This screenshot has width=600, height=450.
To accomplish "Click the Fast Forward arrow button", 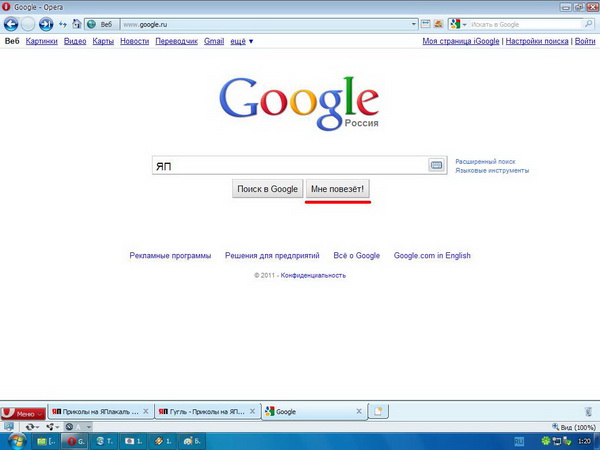I will coord(46,24).
